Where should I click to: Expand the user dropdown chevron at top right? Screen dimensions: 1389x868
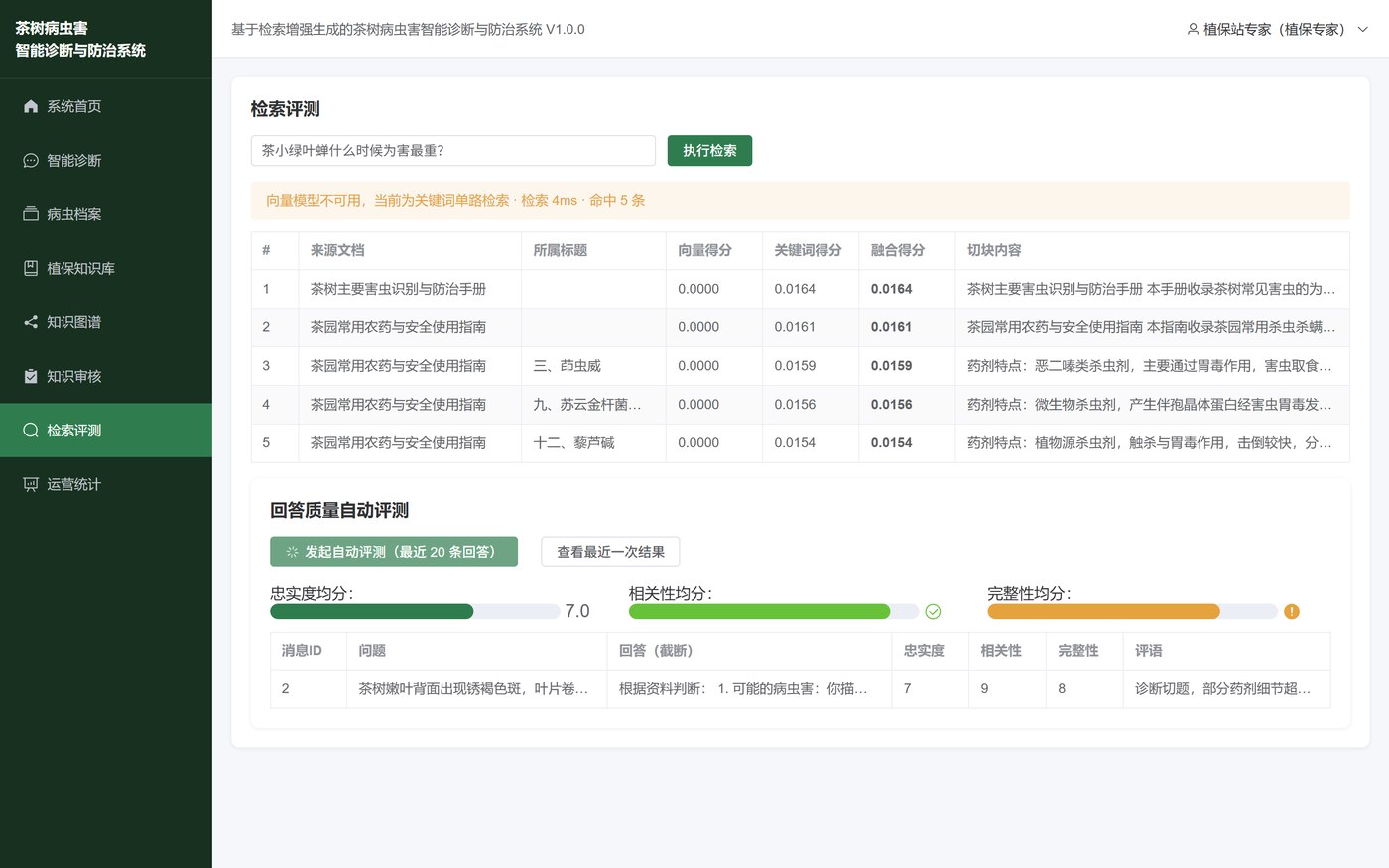tap(1362, 30)
